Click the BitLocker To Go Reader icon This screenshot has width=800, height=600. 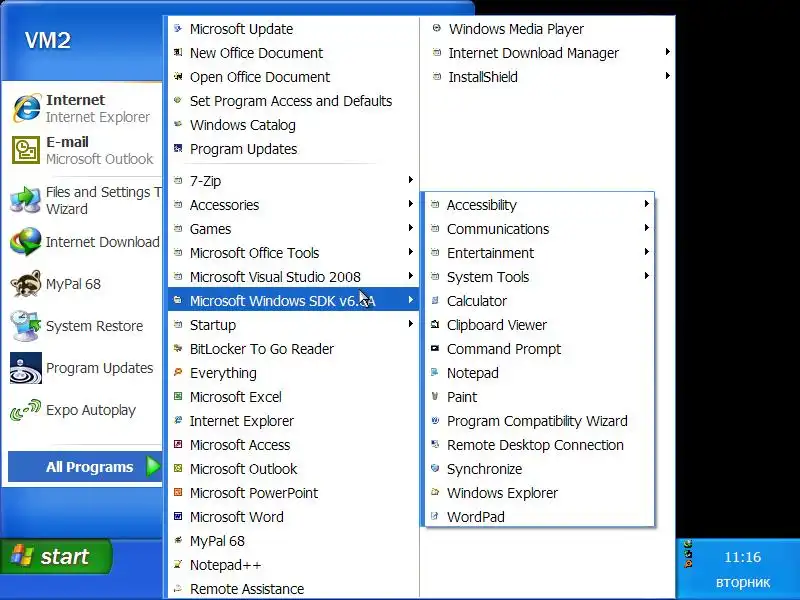point(178,348)
